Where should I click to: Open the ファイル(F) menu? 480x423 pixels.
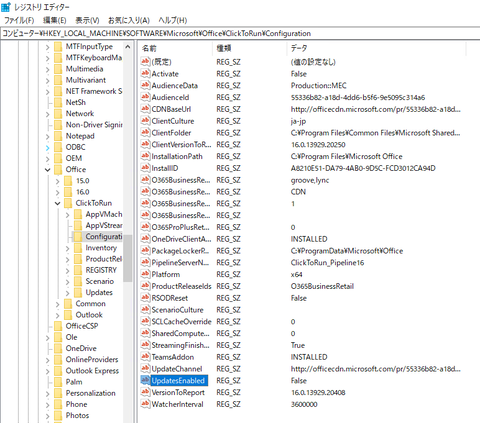click(19, 20)
